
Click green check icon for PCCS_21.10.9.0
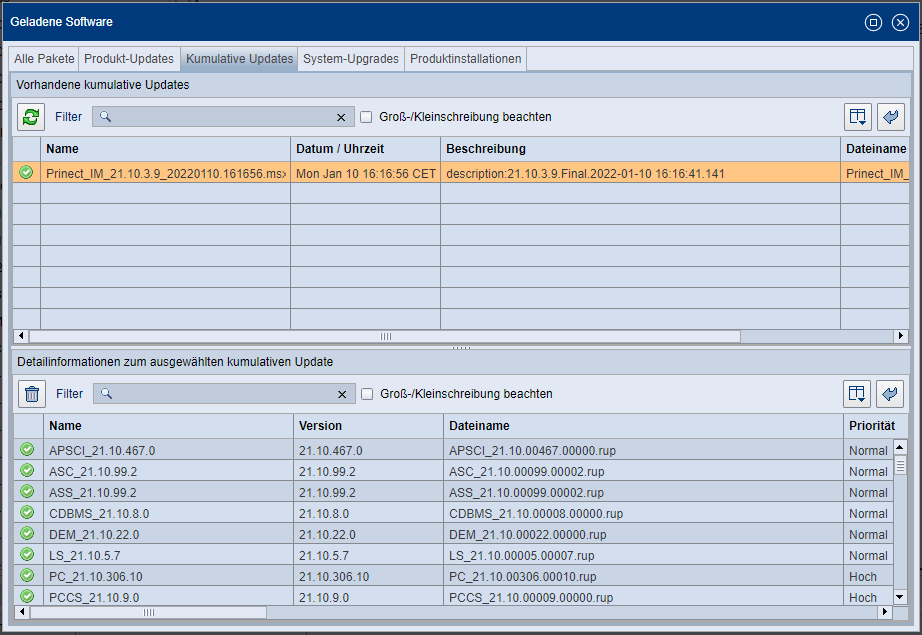27,596
